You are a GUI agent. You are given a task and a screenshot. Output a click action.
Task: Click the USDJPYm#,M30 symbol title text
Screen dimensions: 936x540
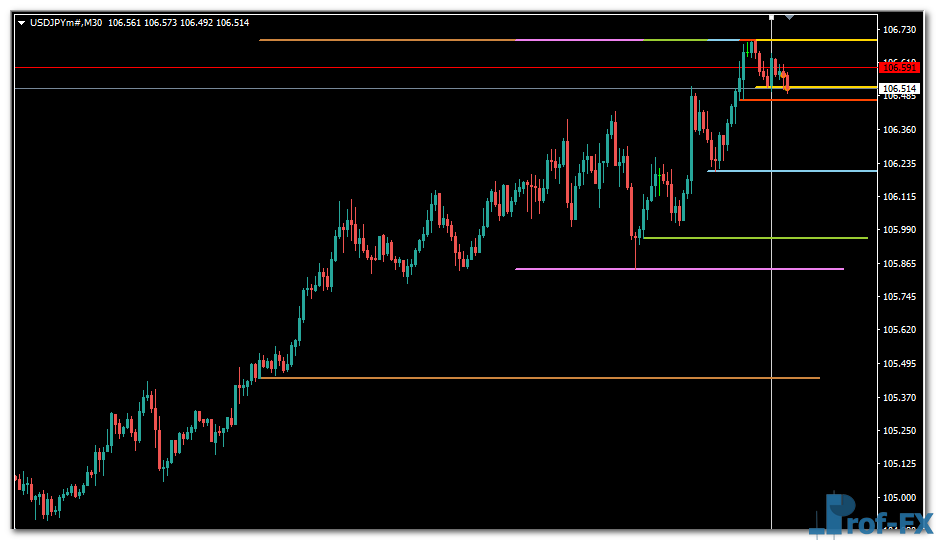coord(66,22)
